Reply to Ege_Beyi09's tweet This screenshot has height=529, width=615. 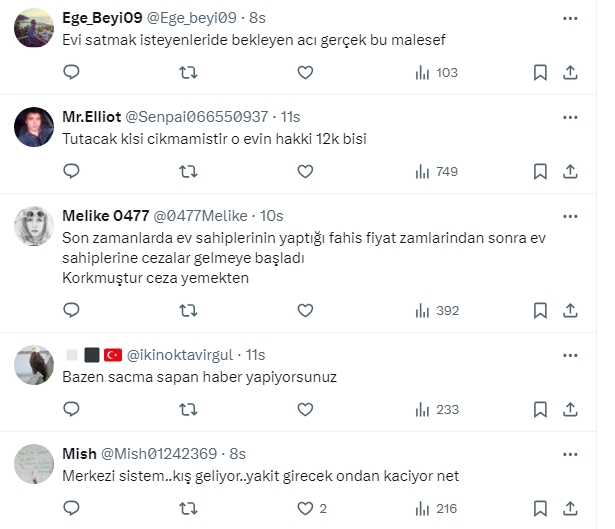tap(71, 72)
